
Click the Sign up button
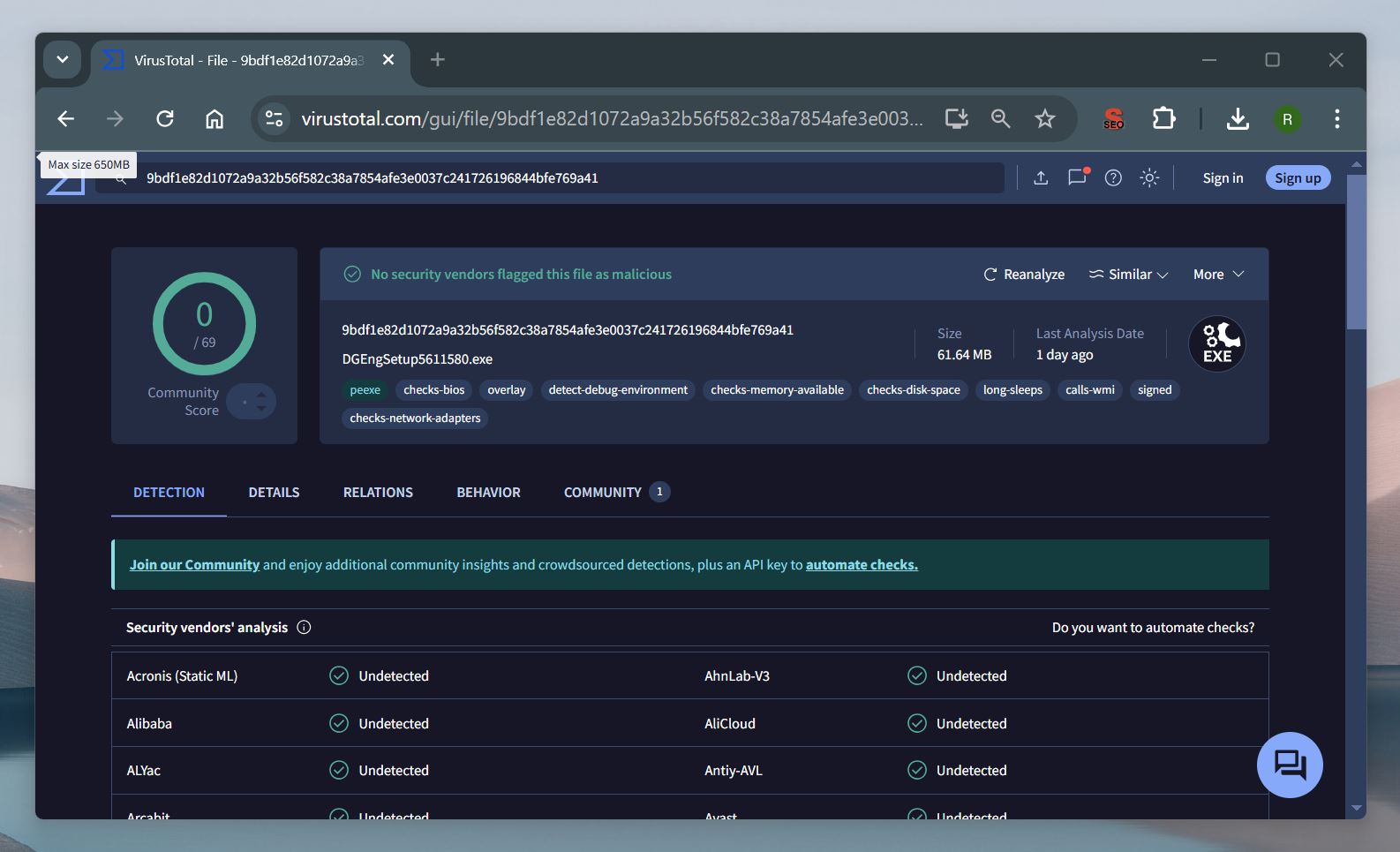tap(1298, 177)
